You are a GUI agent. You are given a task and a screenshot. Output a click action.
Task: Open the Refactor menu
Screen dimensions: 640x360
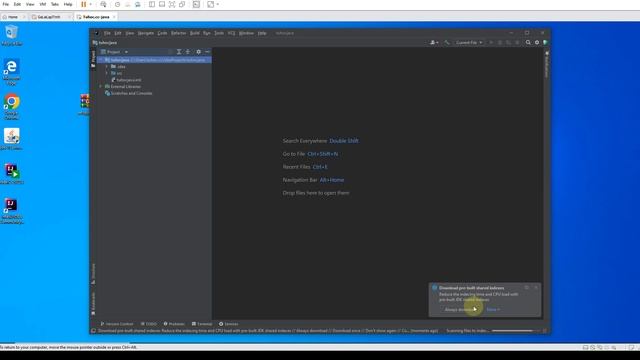pyautogui.click(x=178, y=33)
